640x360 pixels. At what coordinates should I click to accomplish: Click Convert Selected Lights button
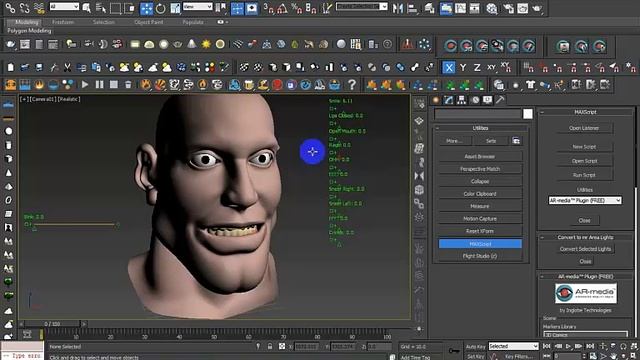585,249
